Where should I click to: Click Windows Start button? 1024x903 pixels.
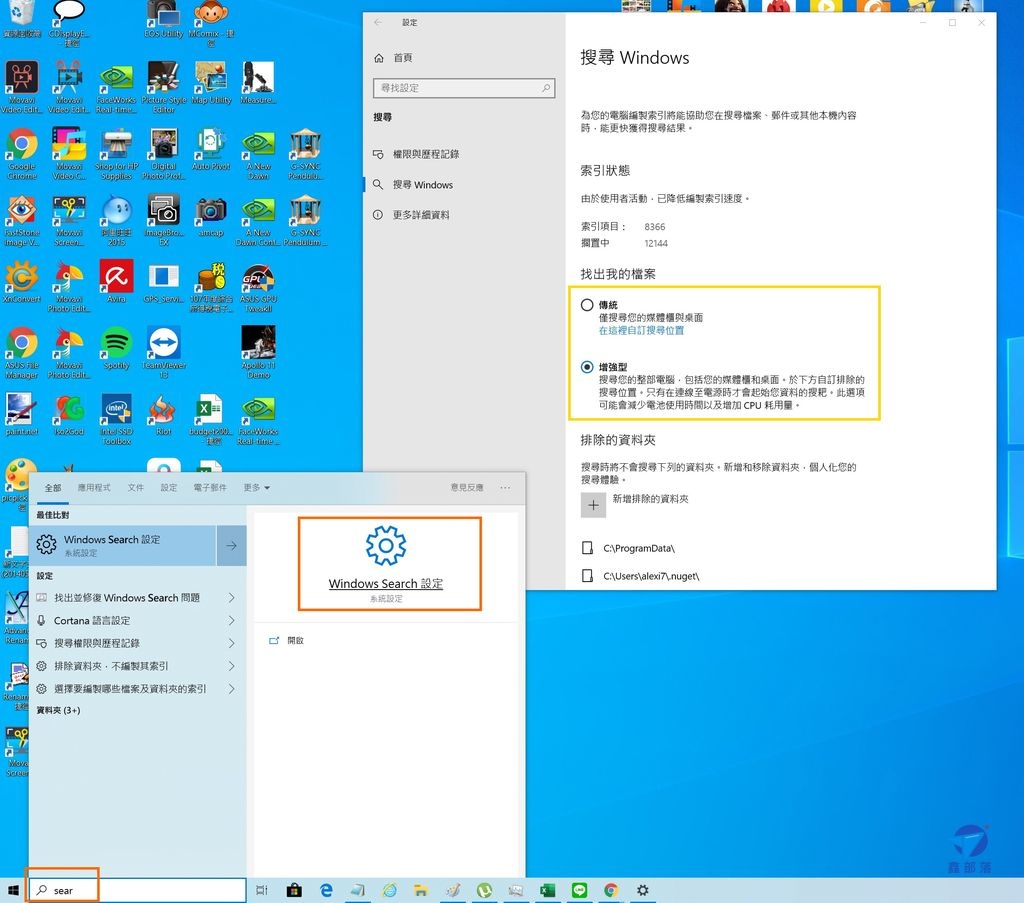[13, 890]
